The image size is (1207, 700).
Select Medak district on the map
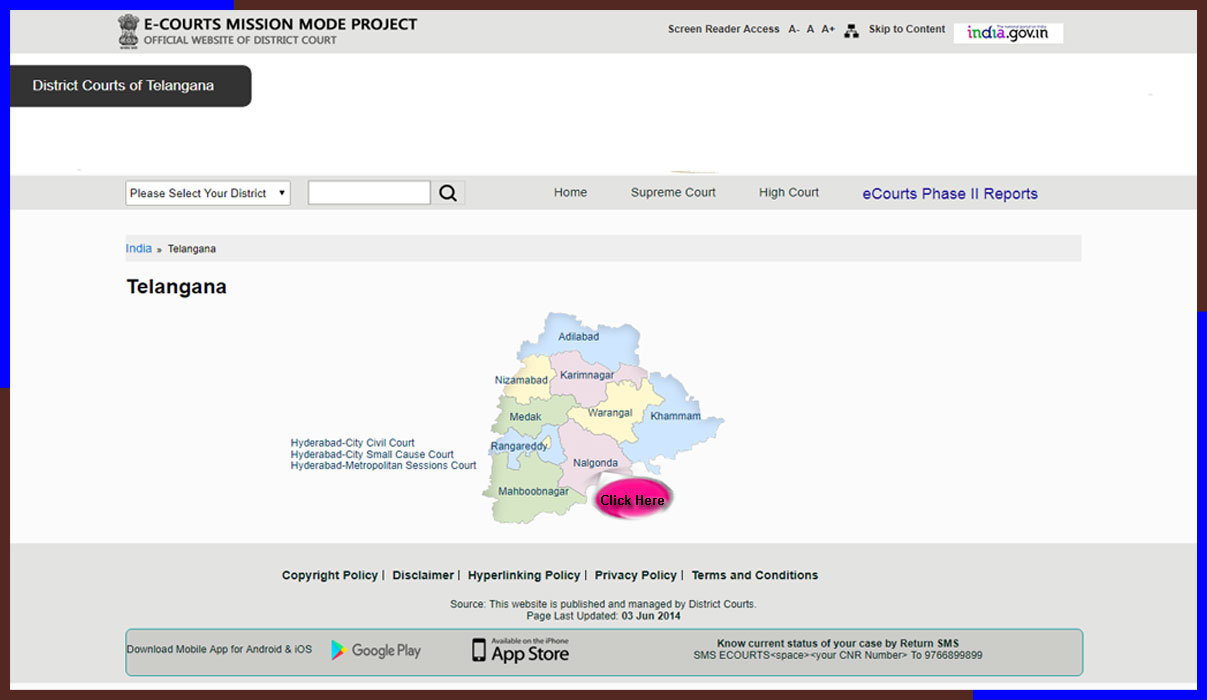[x=525, y=417]
